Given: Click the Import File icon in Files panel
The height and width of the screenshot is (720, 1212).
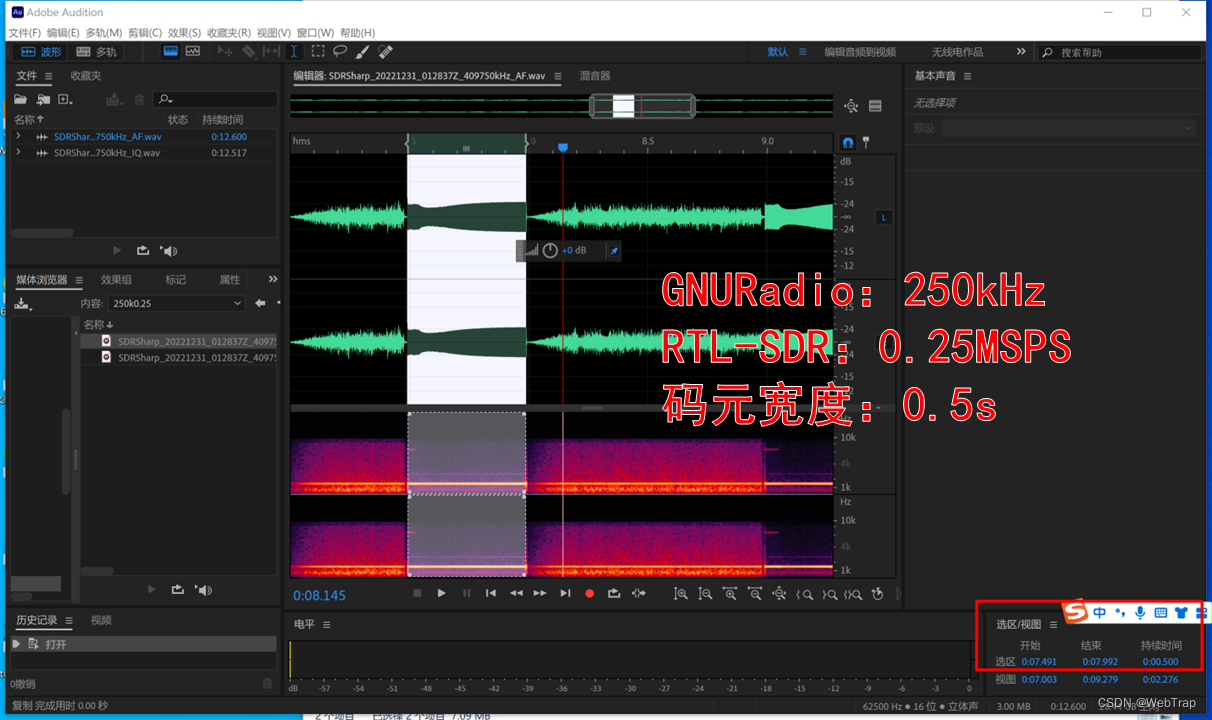Looking at the screenshot, I should pos(43,99).
